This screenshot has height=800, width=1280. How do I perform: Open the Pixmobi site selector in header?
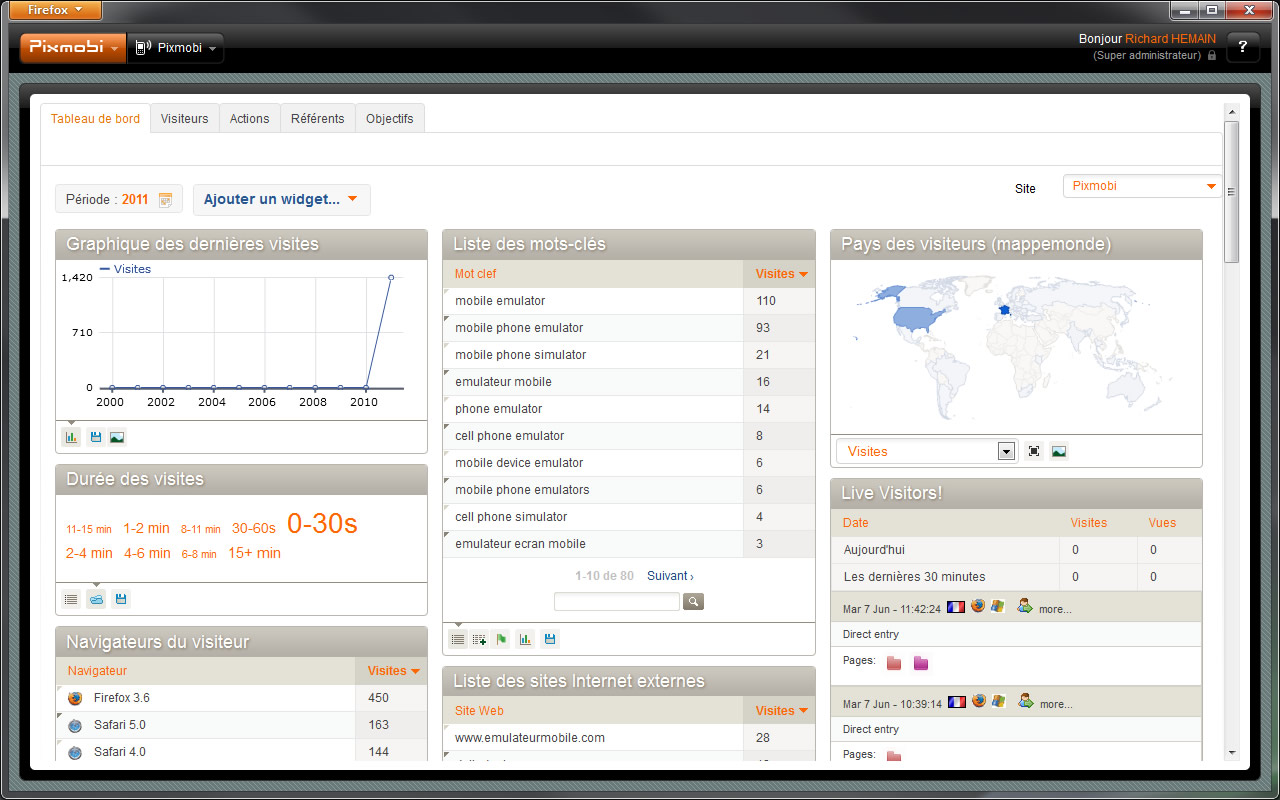pos(176,48)
